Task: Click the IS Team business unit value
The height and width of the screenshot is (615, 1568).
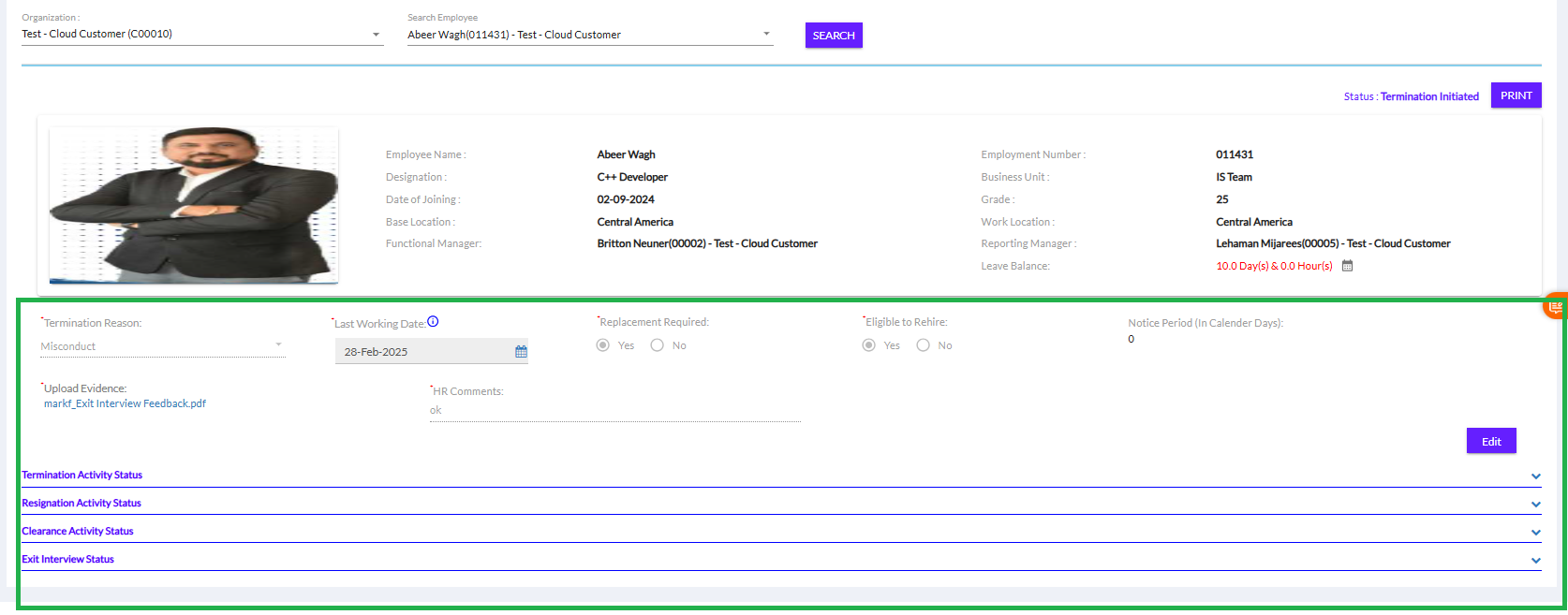Action: [1234, 178]
